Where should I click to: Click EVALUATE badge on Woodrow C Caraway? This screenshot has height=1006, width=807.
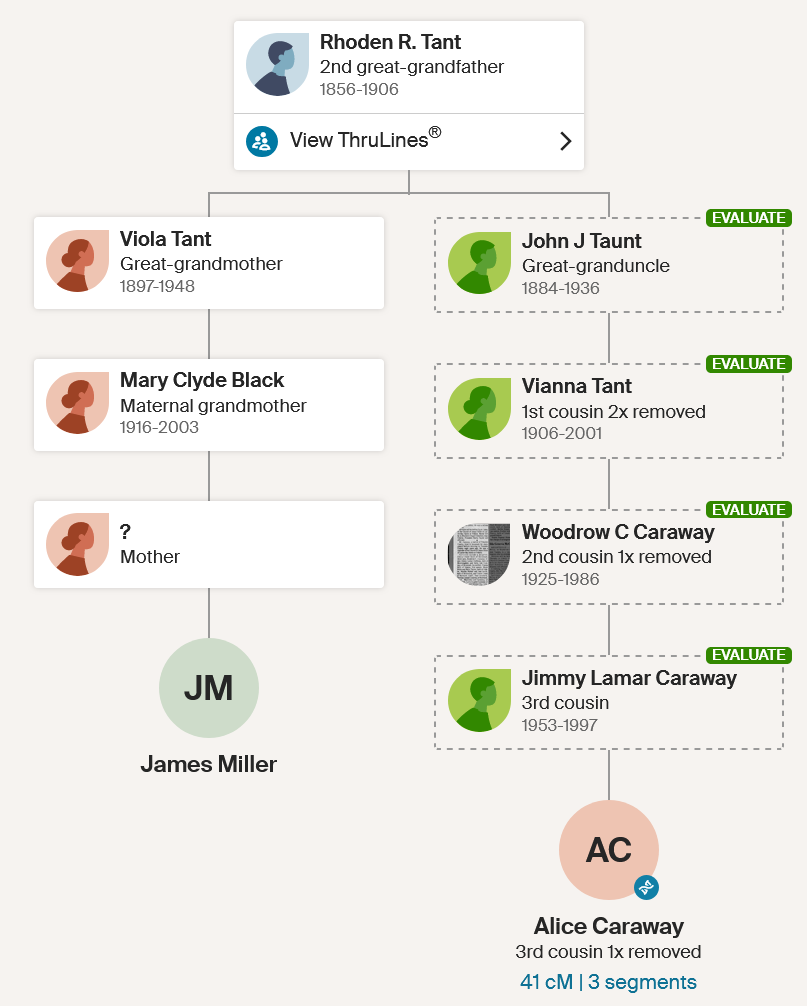749,509
